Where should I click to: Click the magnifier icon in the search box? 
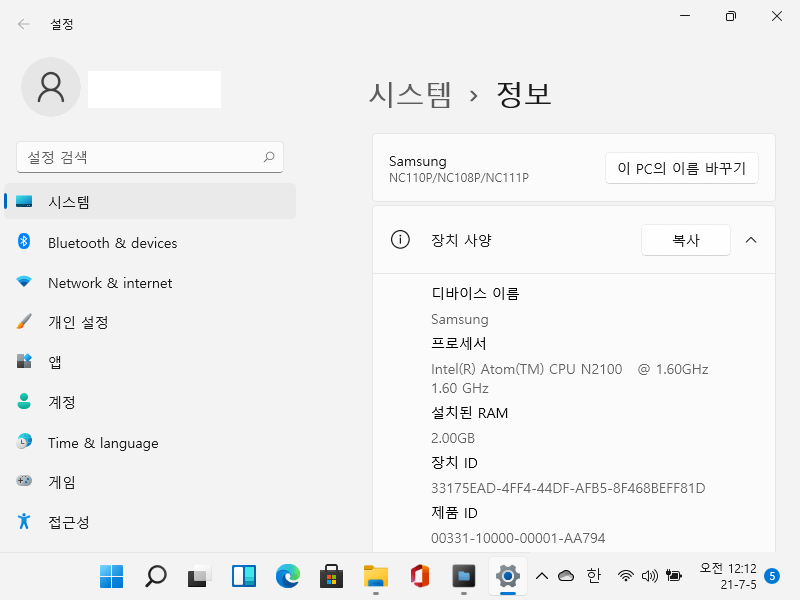coord(269,157)
